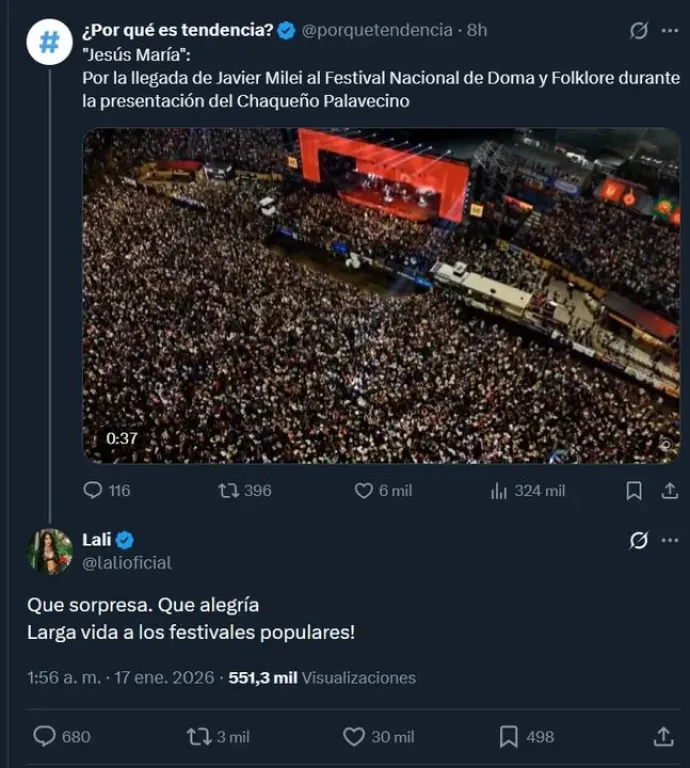This screenshot has width=690, height=768.
Task: Reply to the porquetendencia quoted post
Action: 93,490
